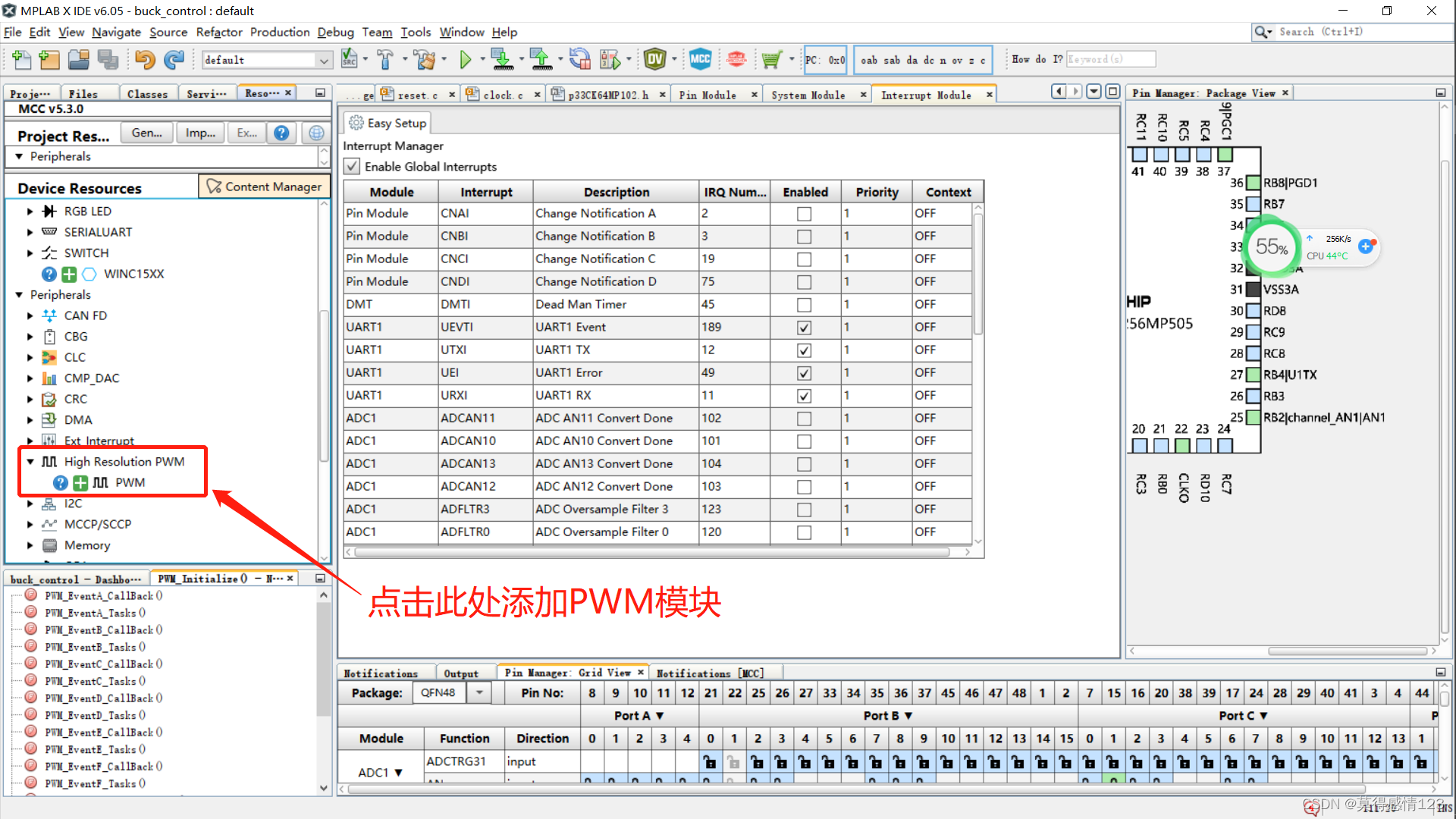1456x819 pixels.
Task: Open the default configuration dropdown
Action: (325, 59)
